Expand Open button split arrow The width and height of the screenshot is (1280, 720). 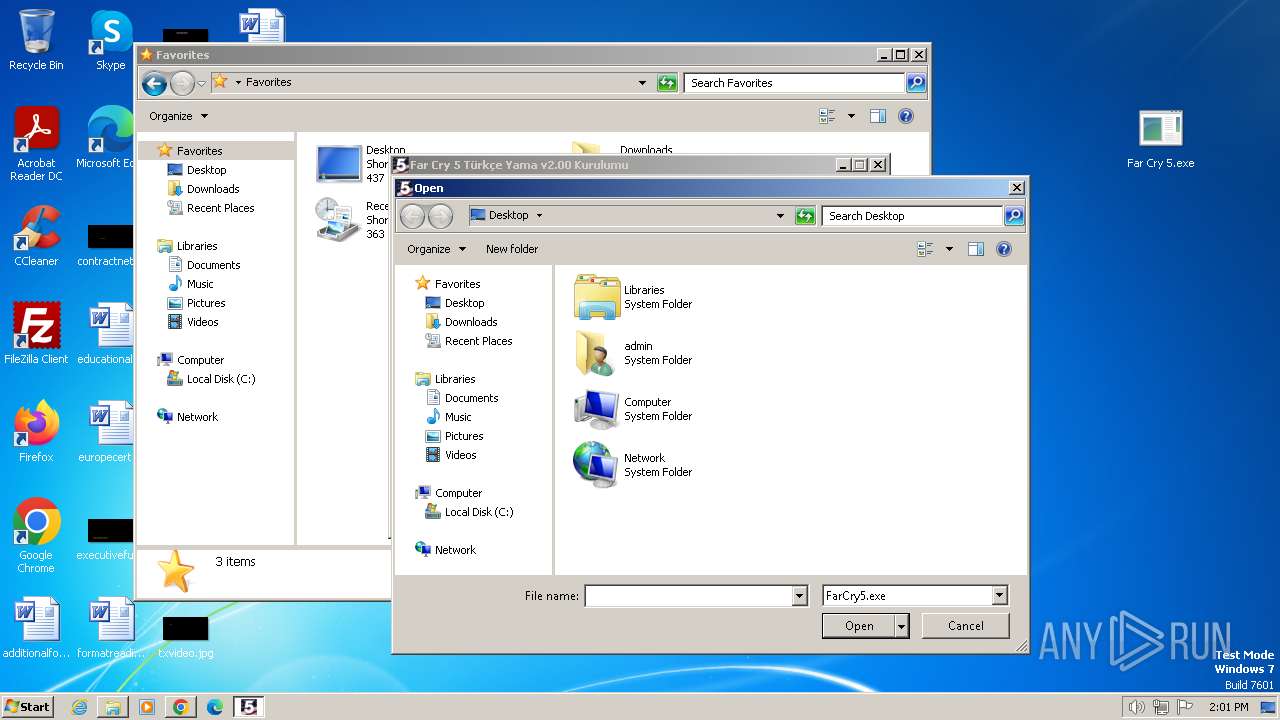tap(902, 626)
